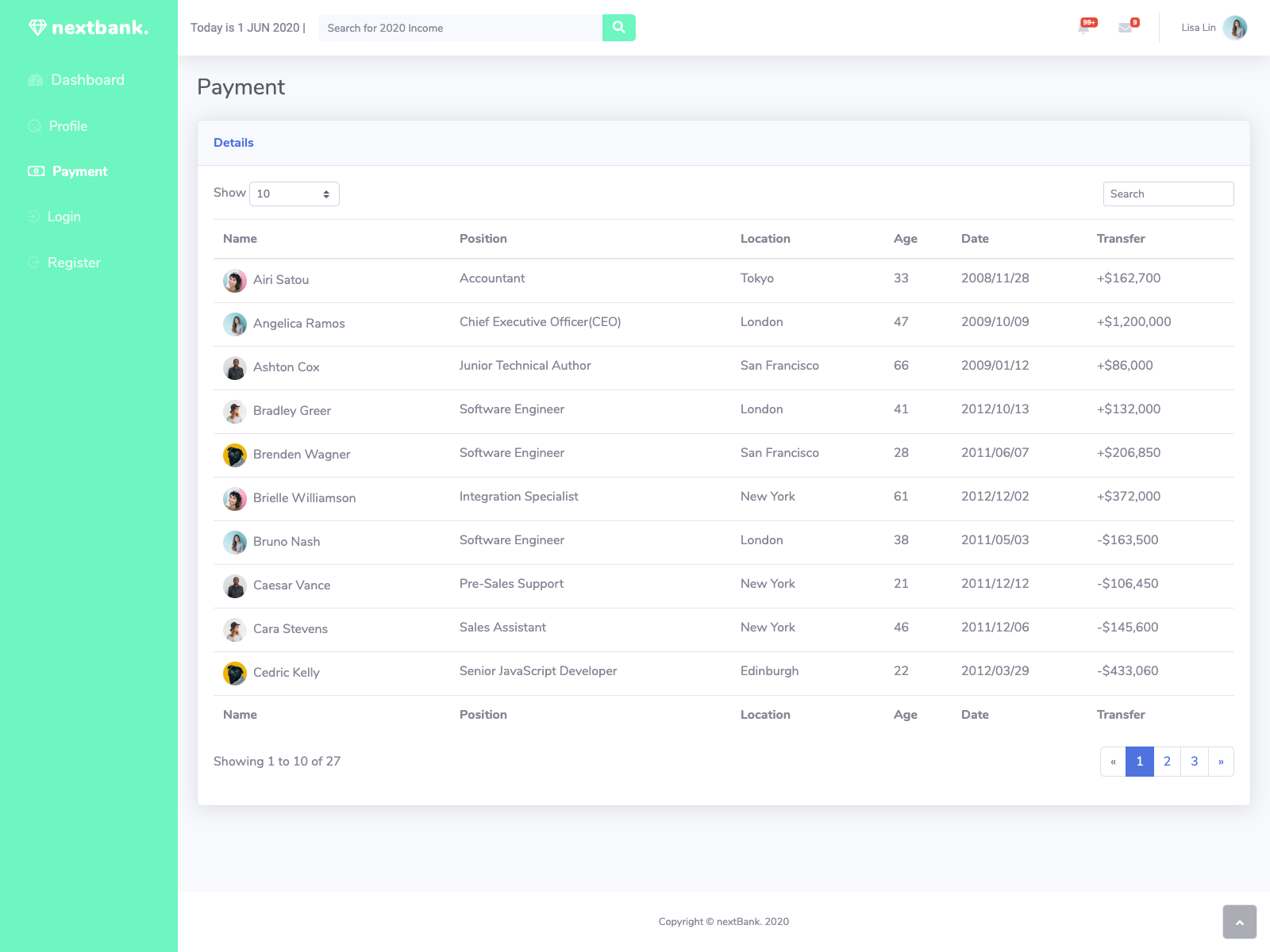Click the green search magnifier button
Screen dimensions: 1270x952
[x=619, y=28]
